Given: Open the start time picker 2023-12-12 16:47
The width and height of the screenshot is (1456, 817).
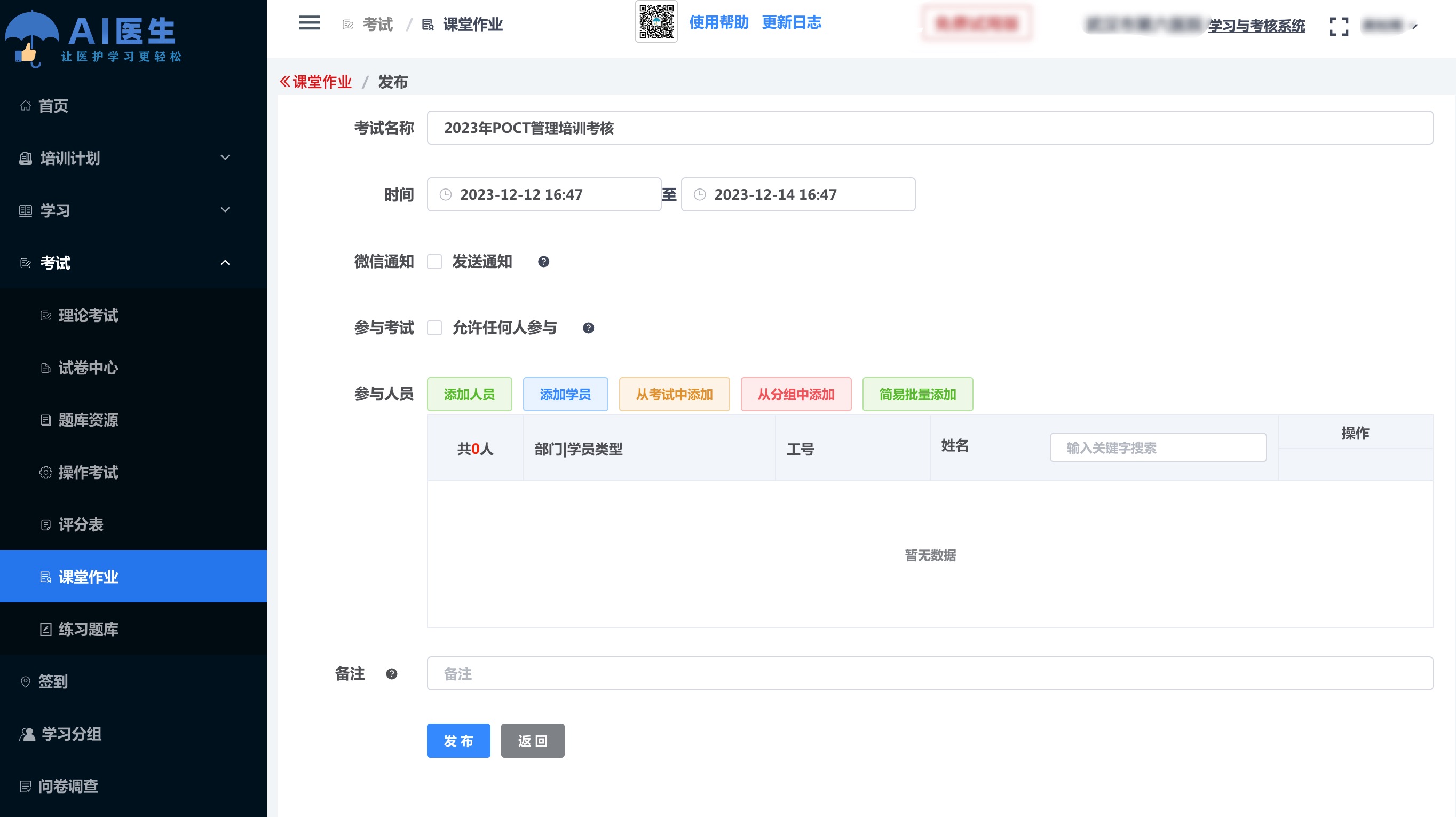Looking at the screenshot, I should pos(544,194).
